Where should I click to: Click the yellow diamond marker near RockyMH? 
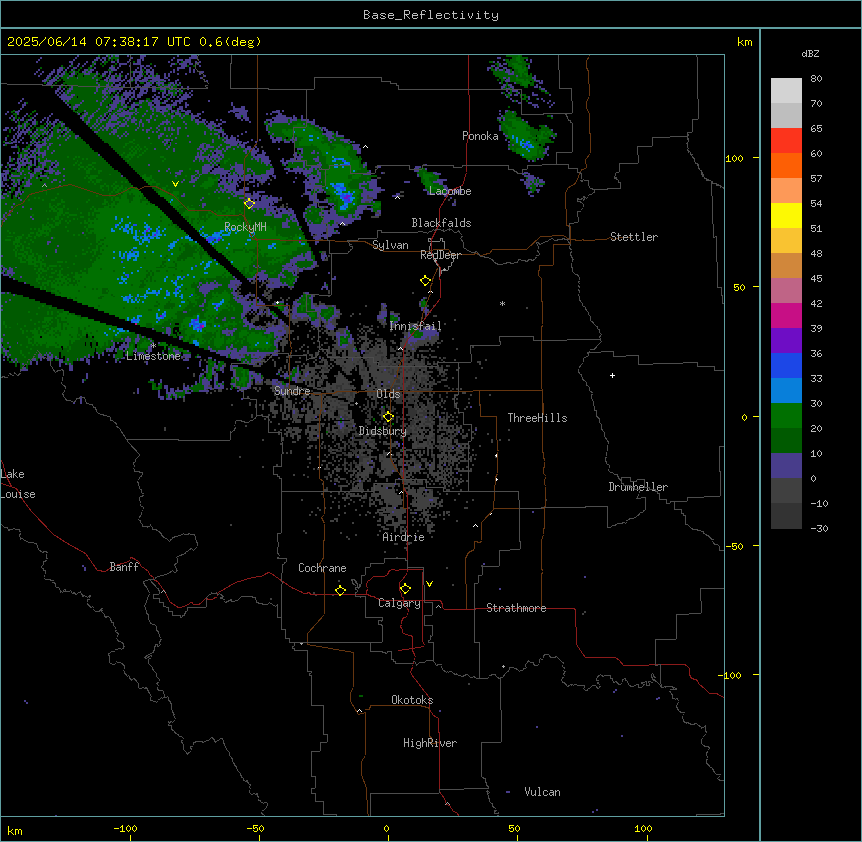pos(249,203)
